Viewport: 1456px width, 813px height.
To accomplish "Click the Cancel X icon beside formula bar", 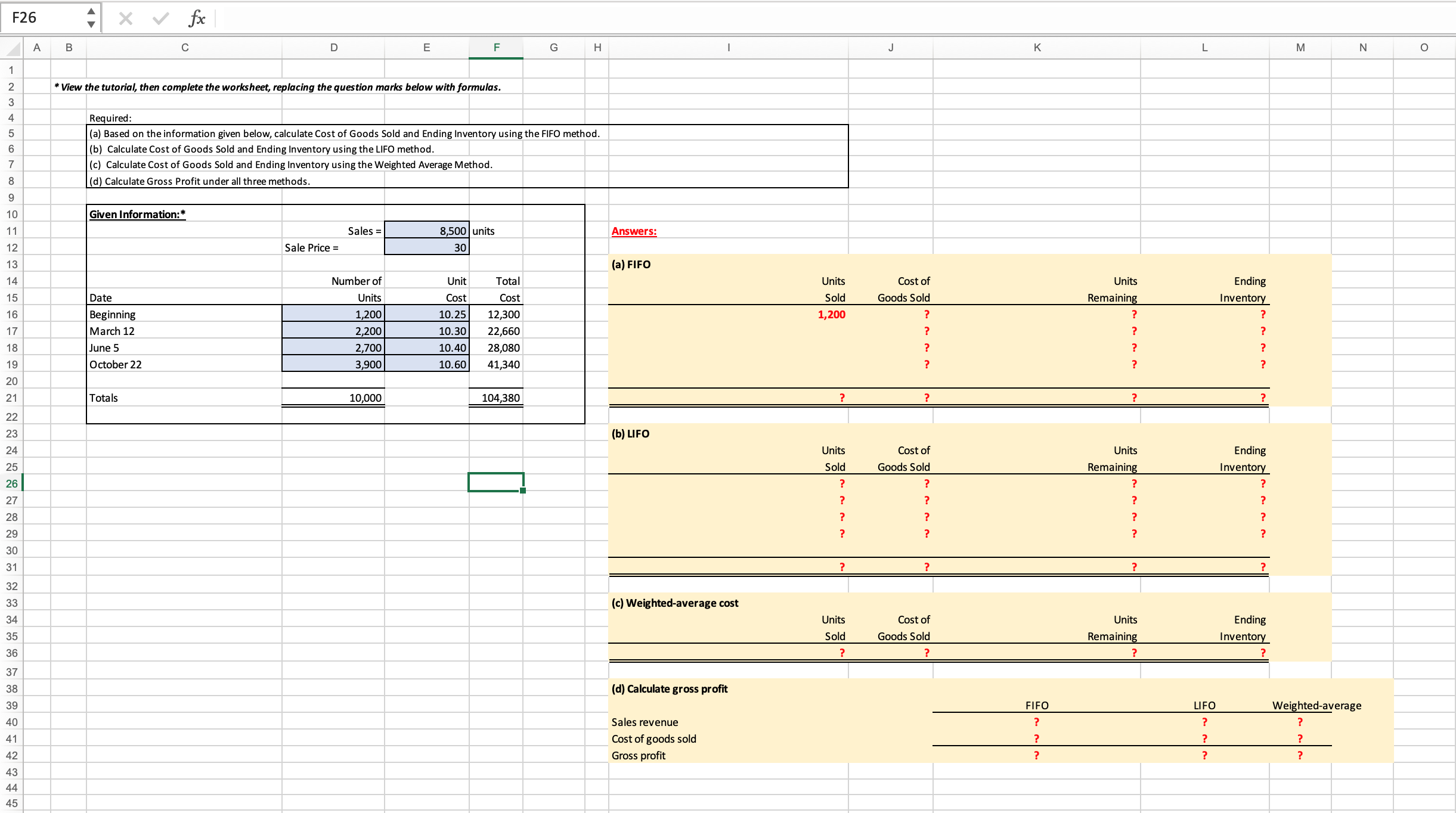I will click(126, 18).
